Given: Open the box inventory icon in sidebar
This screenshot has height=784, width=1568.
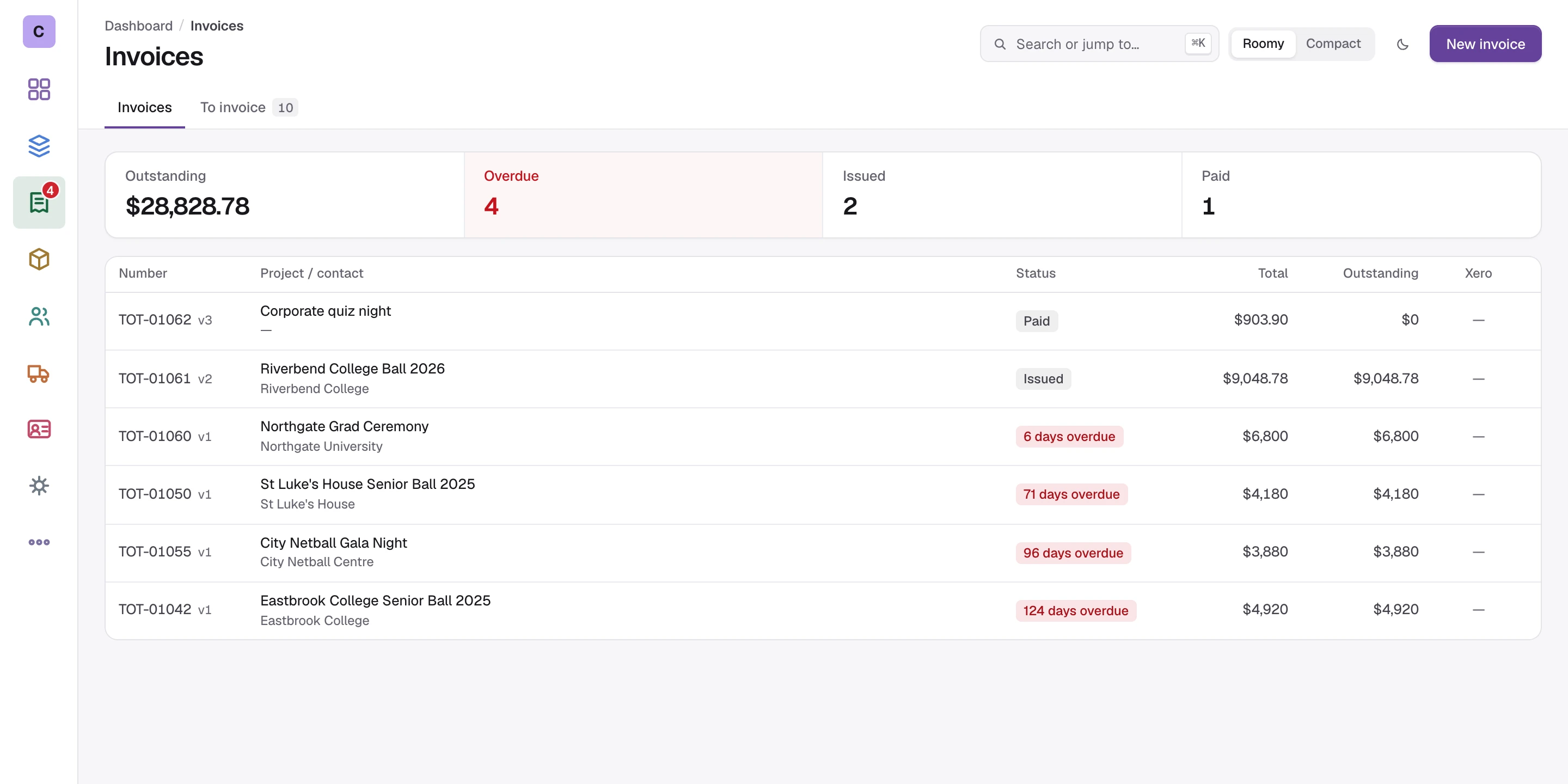Looking at the screenshot, I should tap(39, 259).
